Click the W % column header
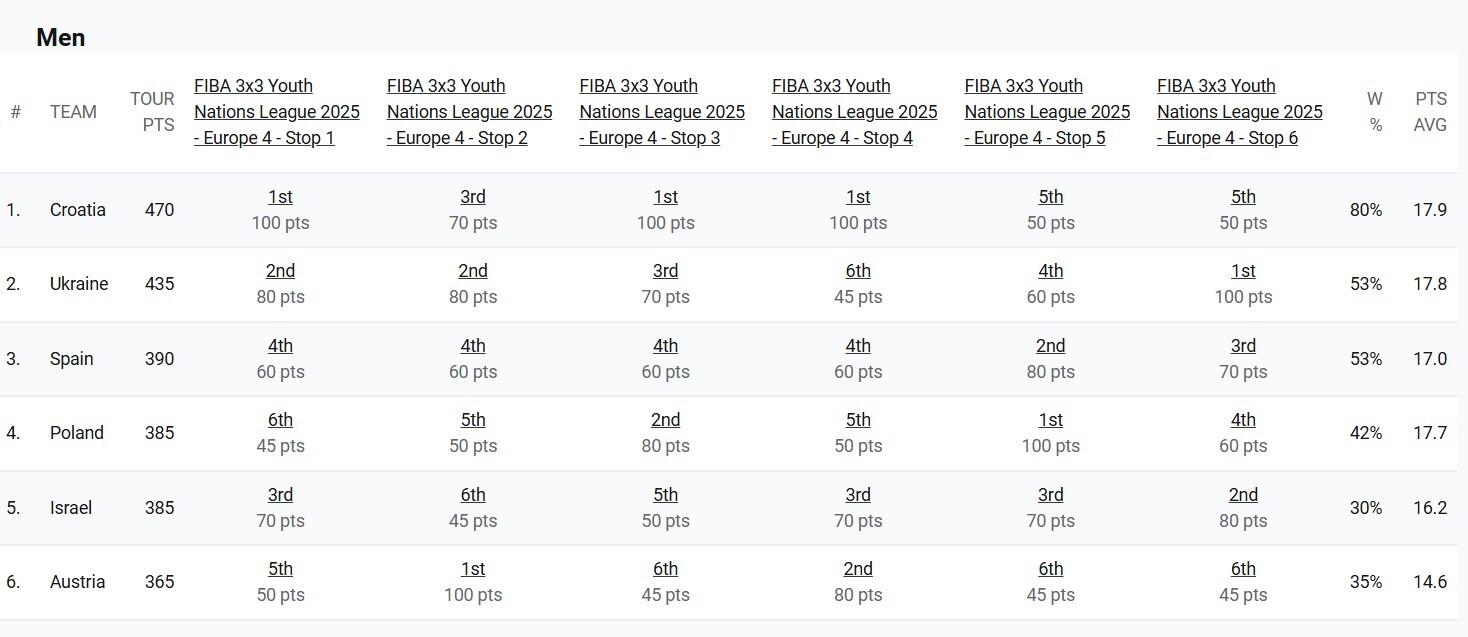Image resolution: width=1468 pixels, height=637 pixels. point(1375,112)
